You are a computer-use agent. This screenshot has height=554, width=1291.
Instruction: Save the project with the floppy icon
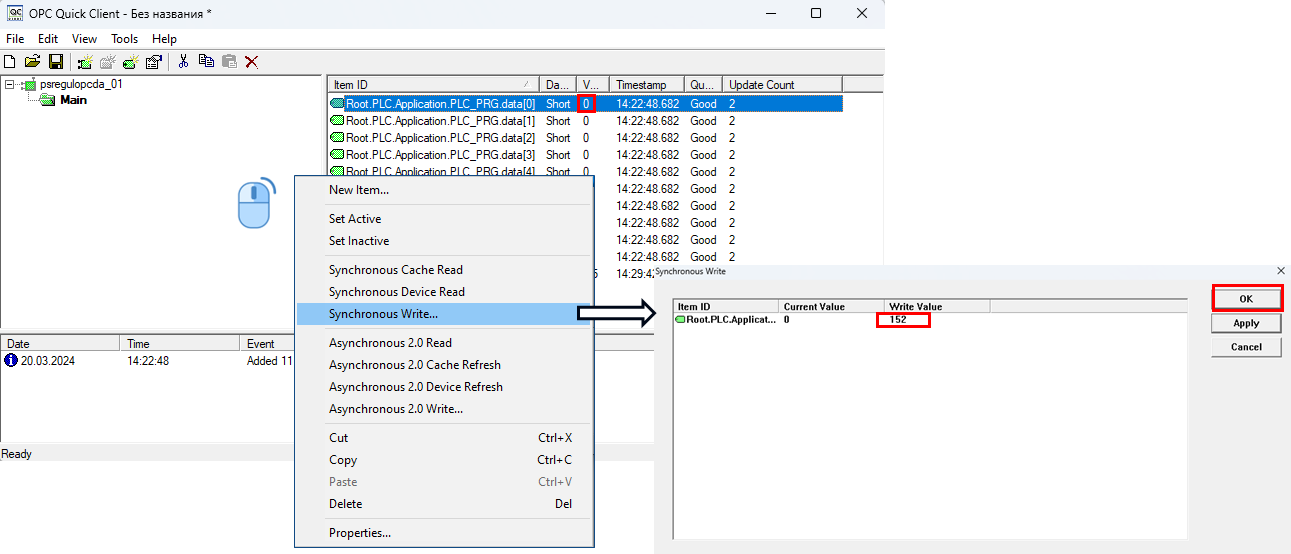[55, 62]
